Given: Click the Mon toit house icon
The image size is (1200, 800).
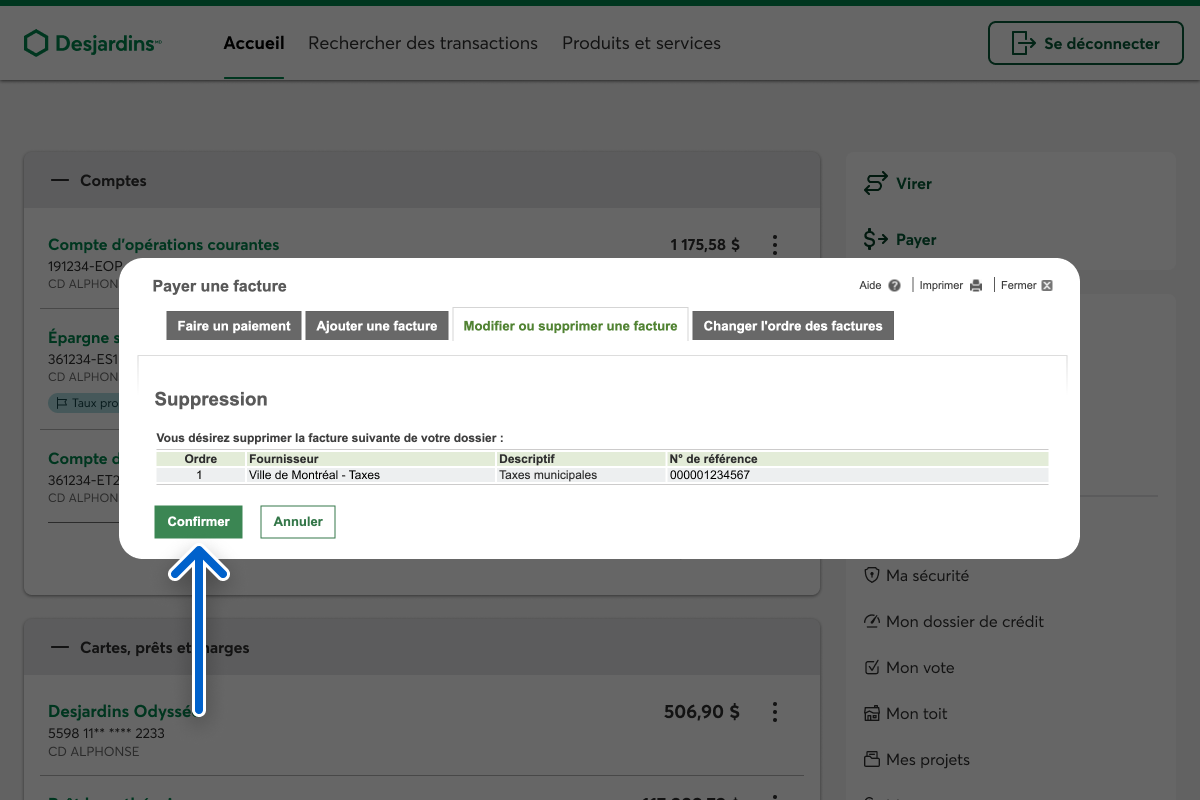Looking at the screenshot, I should tap(871, 714).
